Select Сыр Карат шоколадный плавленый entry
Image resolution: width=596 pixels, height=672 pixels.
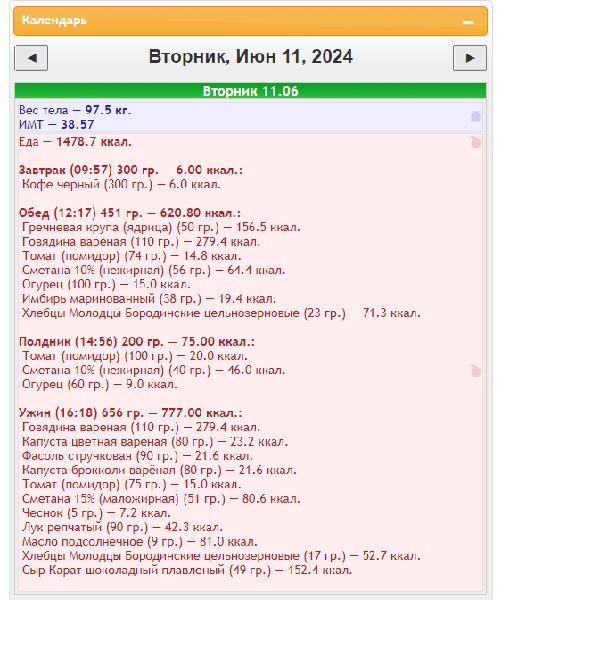(x=187, y=570)
